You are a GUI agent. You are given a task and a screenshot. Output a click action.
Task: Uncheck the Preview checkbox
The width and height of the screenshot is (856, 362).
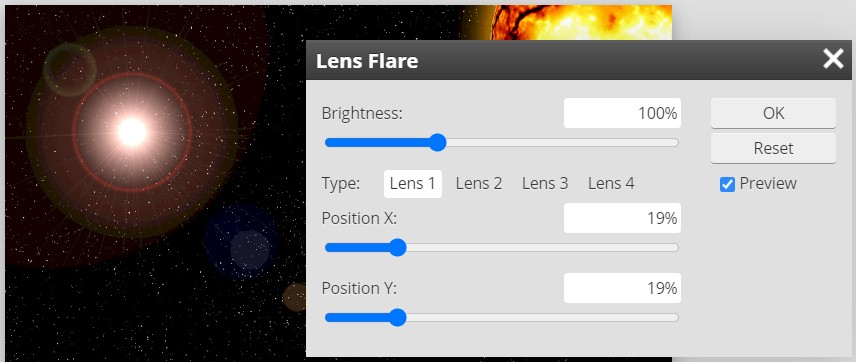(x=727, y=185)
